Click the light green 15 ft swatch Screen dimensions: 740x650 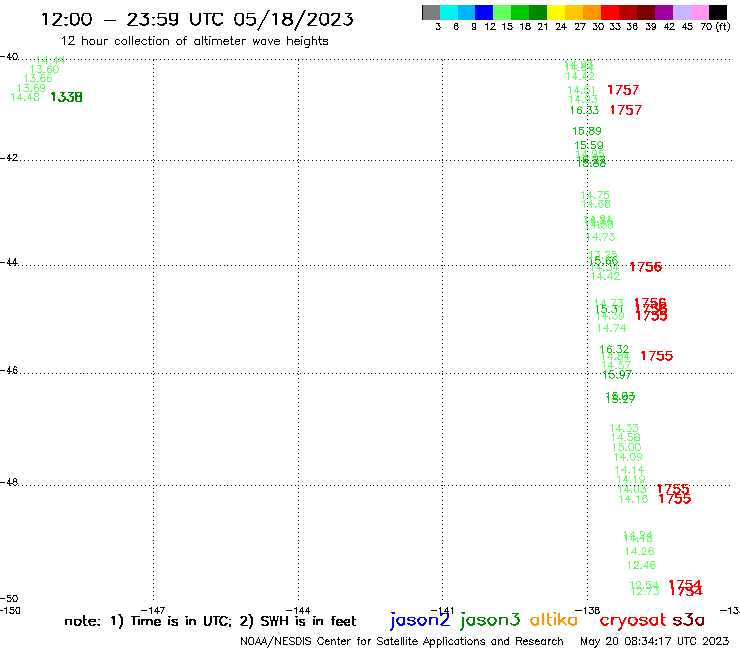502,12
